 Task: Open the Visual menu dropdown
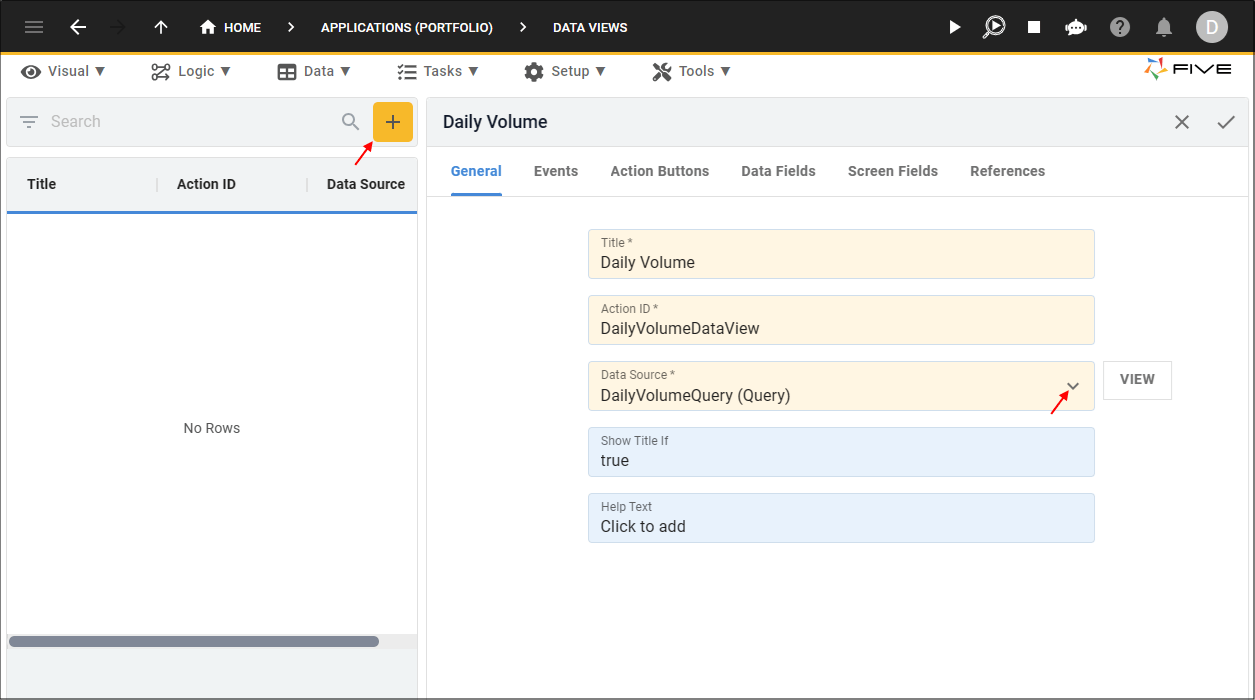coord(63,71)
